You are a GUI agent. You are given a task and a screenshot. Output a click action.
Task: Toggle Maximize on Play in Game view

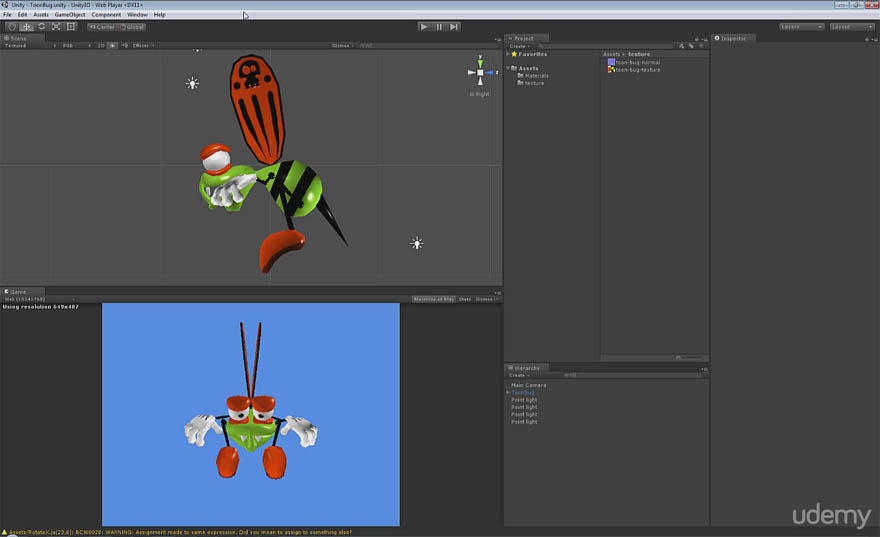coord(434,299)
